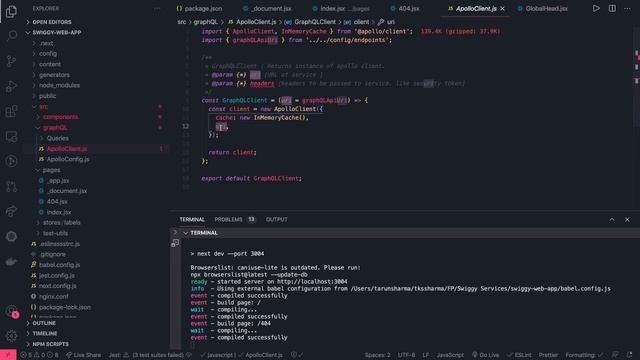
Task: Change language mode JavaScript in status bar
Action: (450, 355)
